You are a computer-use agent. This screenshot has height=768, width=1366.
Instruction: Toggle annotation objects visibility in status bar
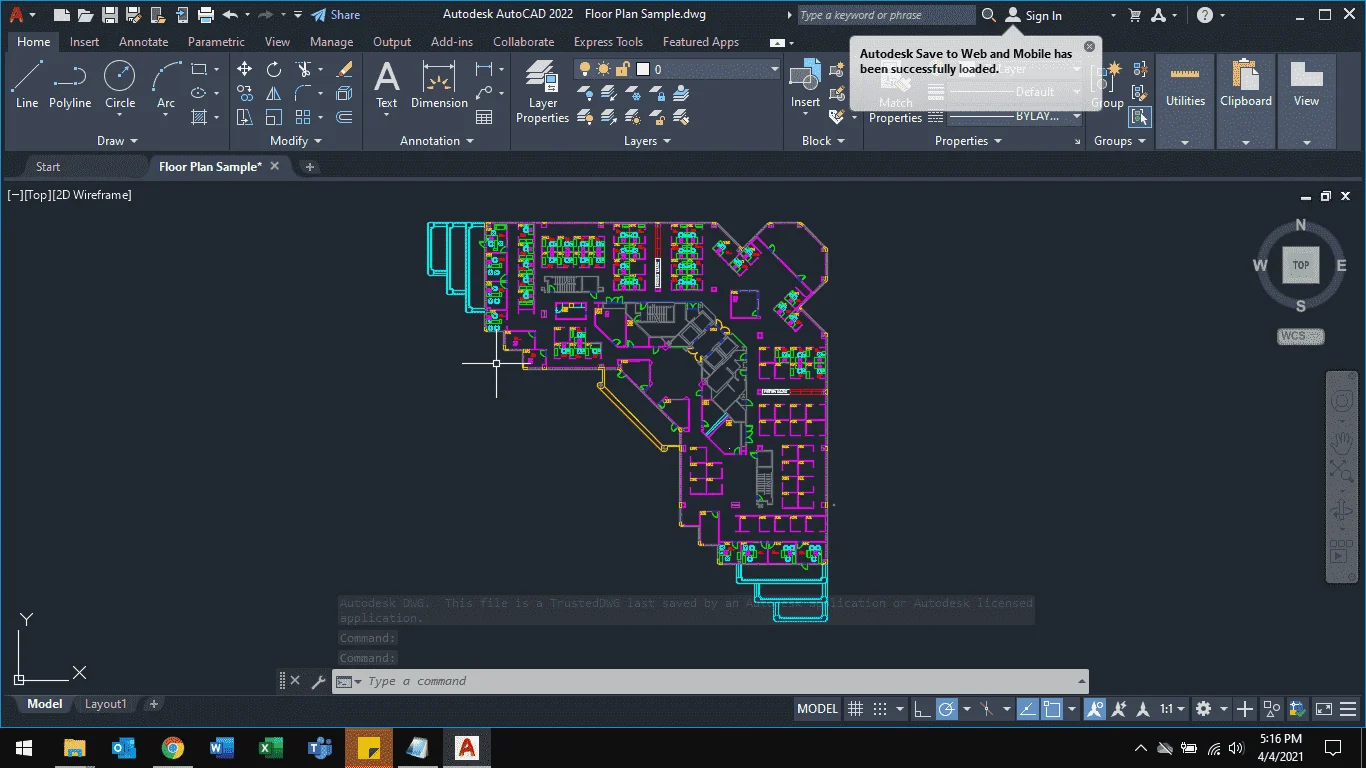[1095, 709]
